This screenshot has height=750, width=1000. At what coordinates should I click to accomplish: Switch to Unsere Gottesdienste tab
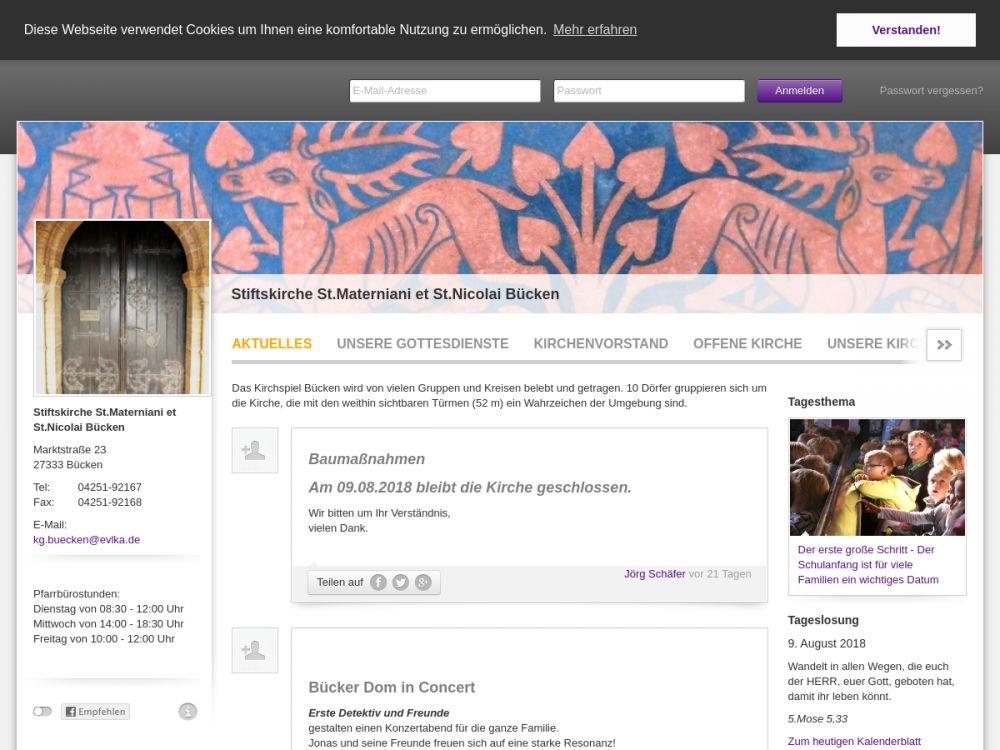pos(422,344)
